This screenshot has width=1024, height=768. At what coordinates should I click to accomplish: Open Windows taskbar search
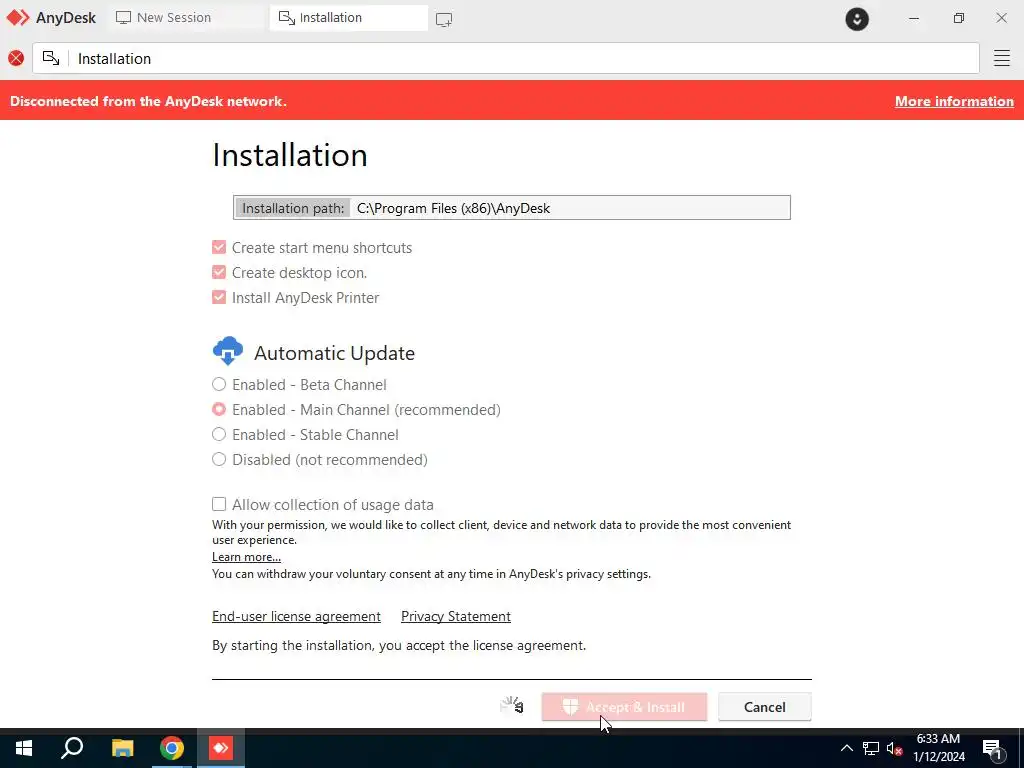click(x=72, y=748)
